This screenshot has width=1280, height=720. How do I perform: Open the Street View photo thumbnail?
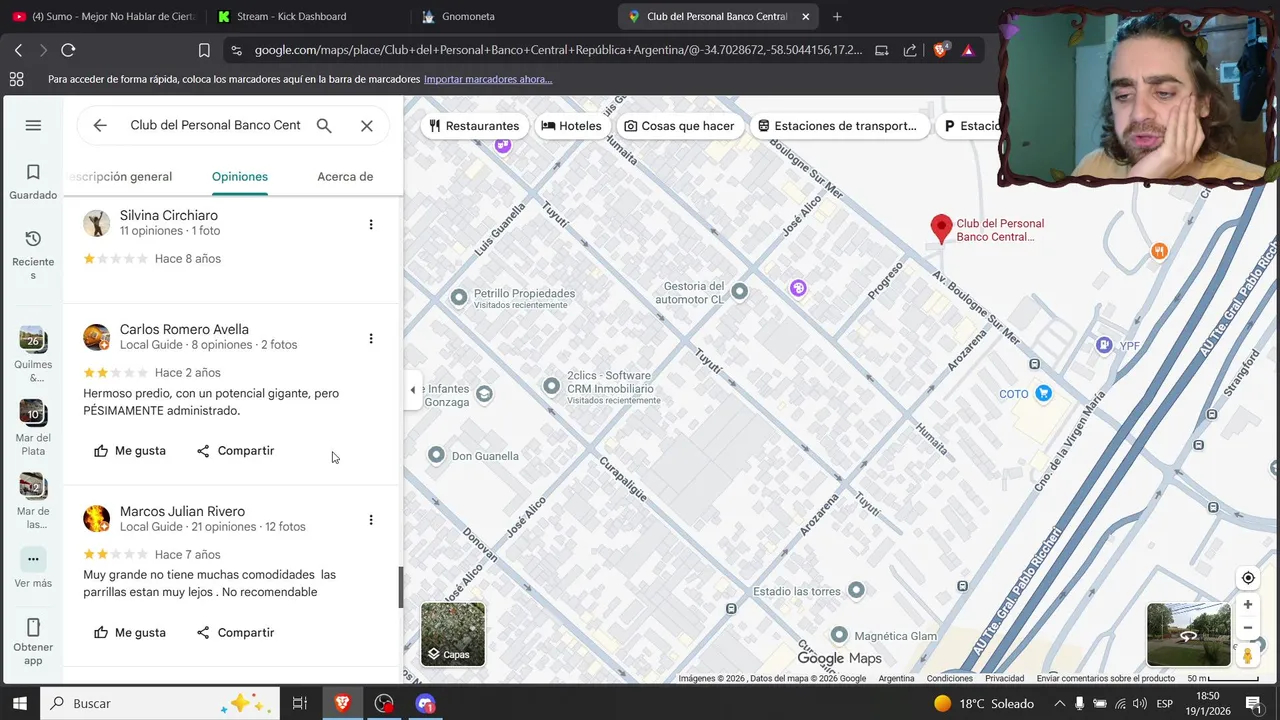[x=1189, y=634]
